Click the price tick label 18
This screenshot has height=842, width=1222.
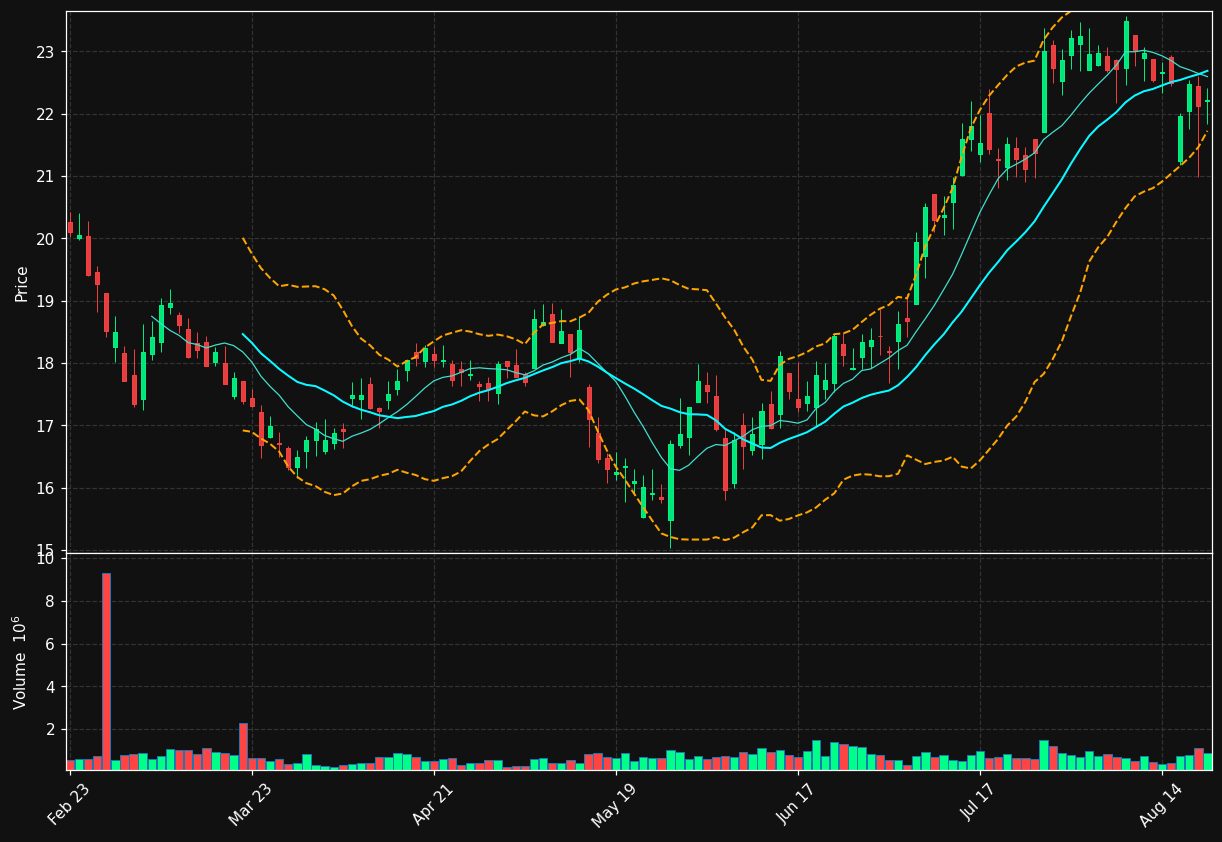[x=47, y=364]
